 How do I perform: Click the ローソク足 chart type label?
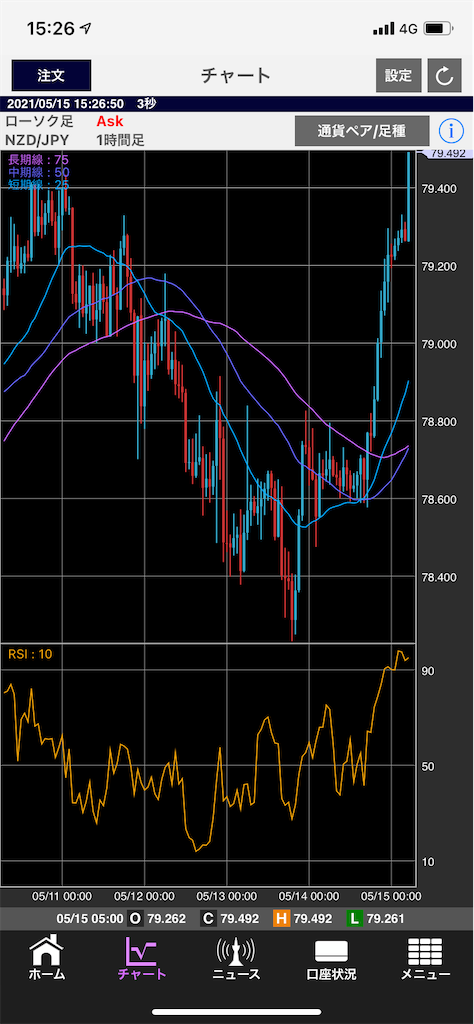39,121
